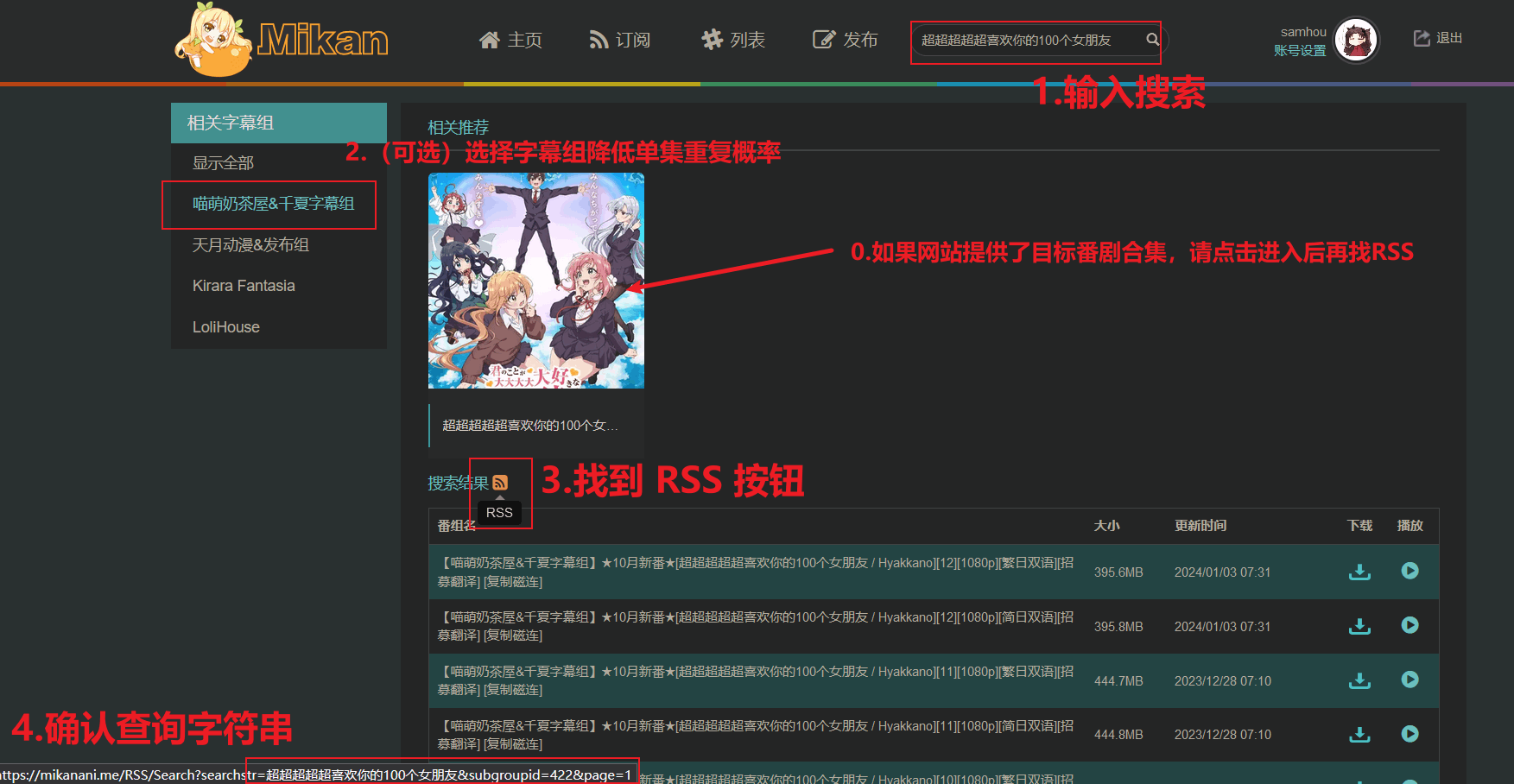
Task: Open the 发布 publish menu
Action: (845, 40)
